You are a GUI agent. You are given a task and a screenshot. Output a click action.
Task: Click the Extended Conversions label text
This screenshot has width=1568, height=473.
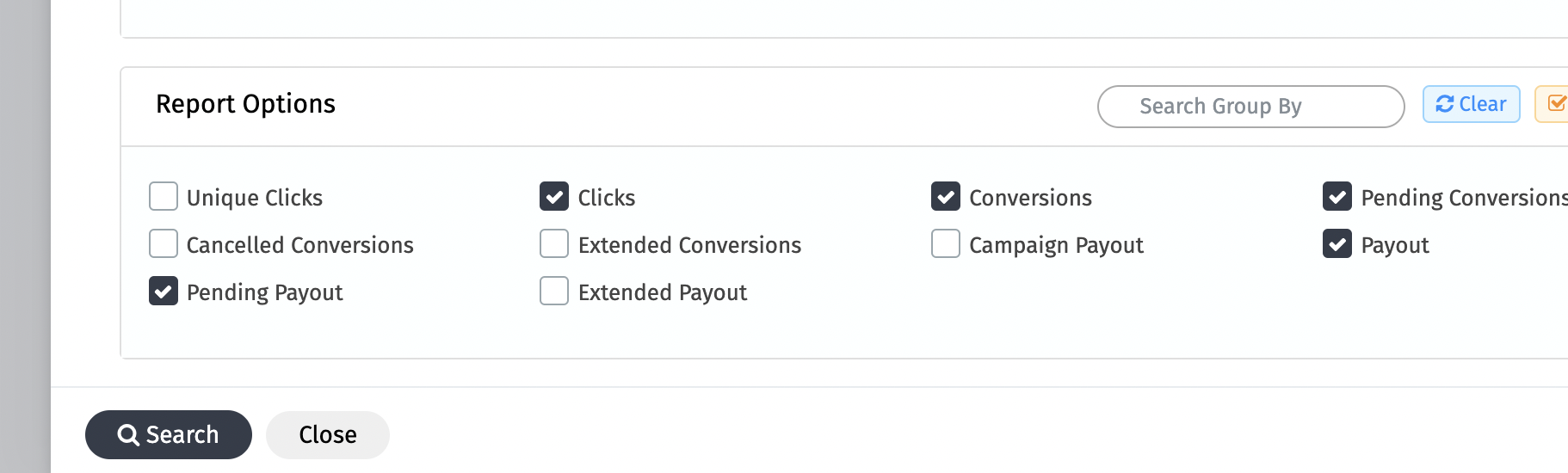coord(689,245)
